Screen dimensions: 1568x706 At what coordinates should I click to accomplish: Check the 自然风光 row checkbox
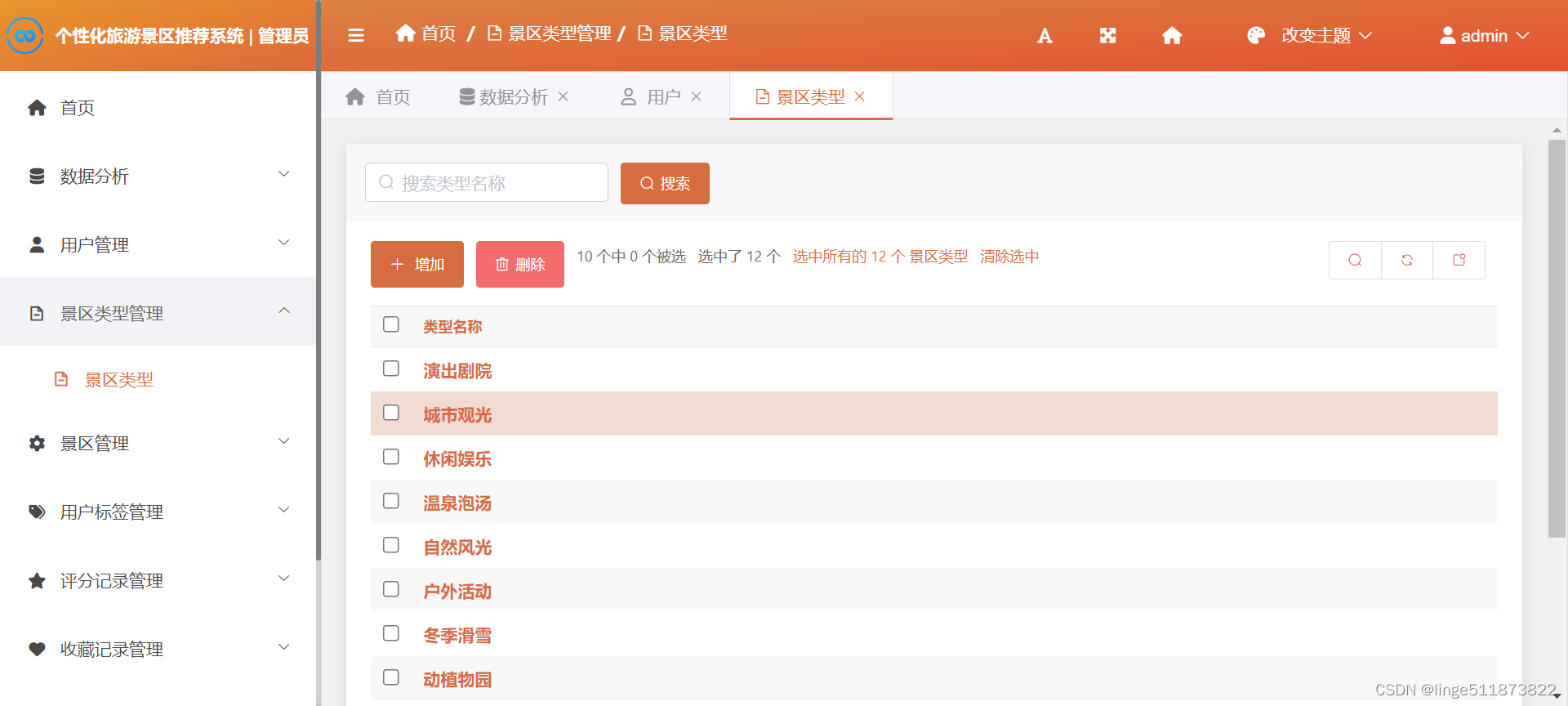[x=391, y=545]
